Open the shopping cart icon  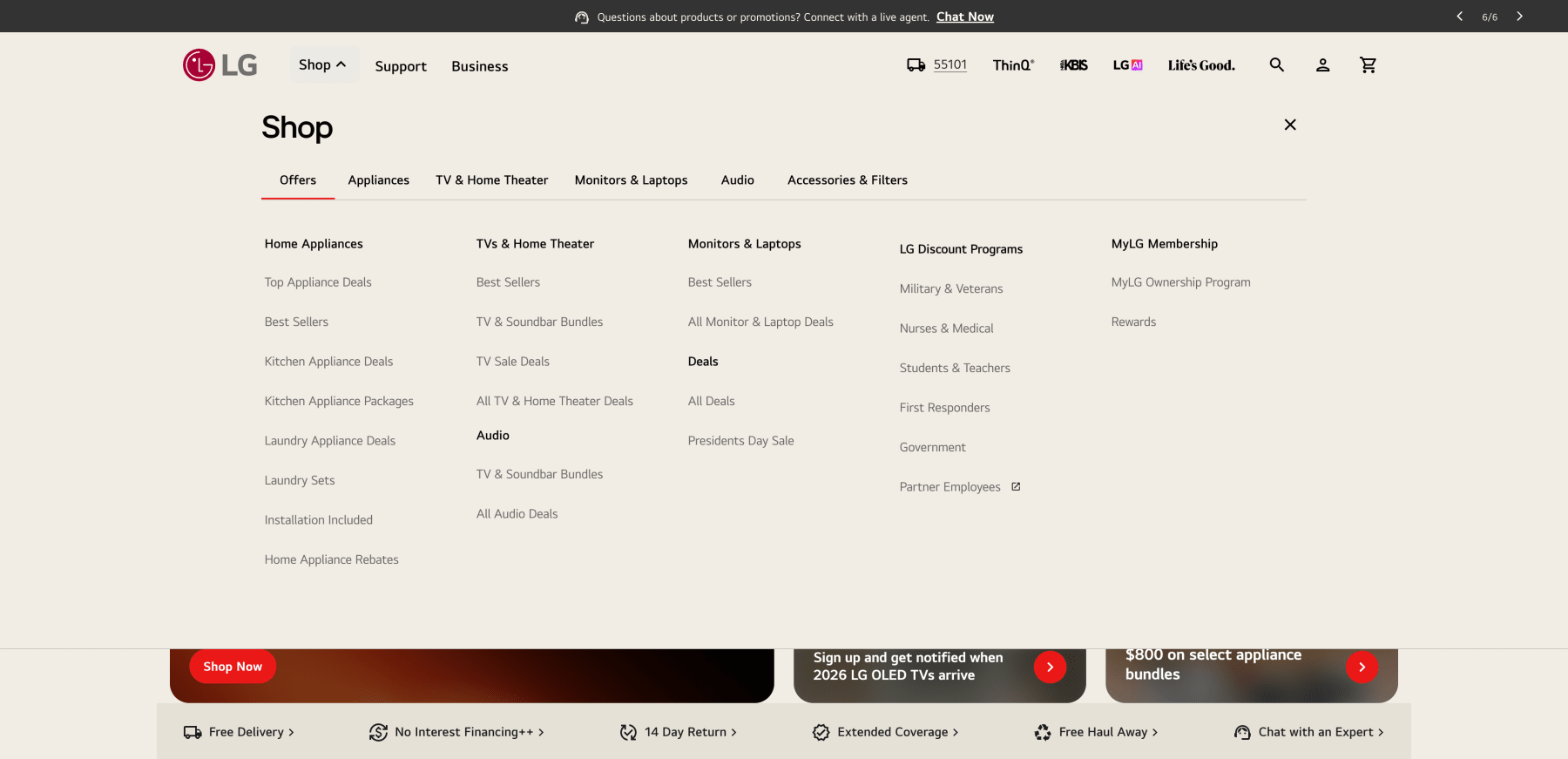coord(1368,65)
